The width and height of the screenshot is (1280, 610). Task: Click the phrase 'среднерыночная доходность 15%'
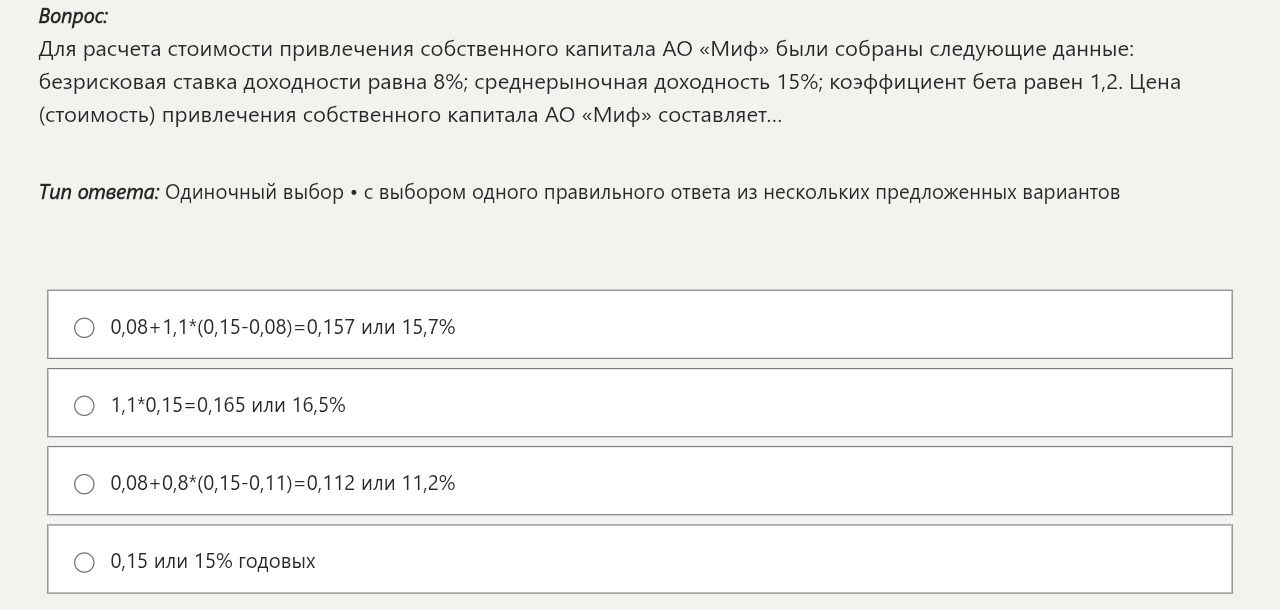(646, 82)
